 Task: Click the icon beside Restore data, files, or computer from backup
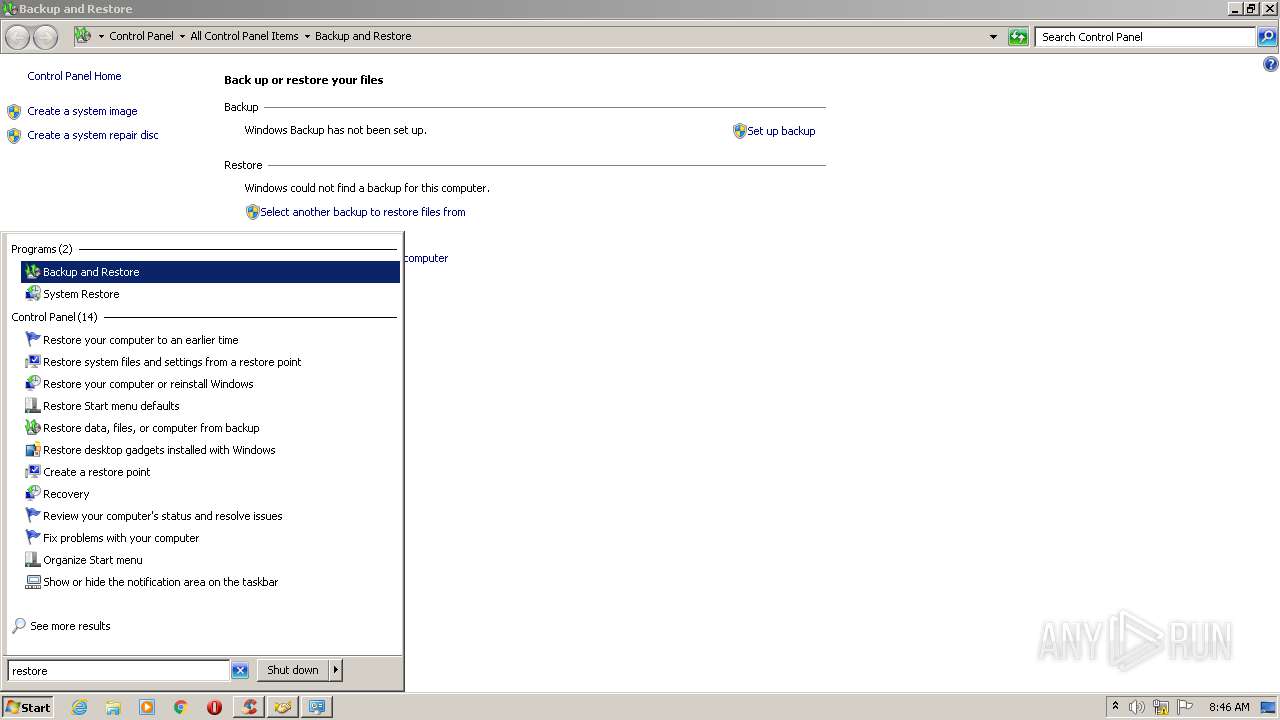[33, 428]
